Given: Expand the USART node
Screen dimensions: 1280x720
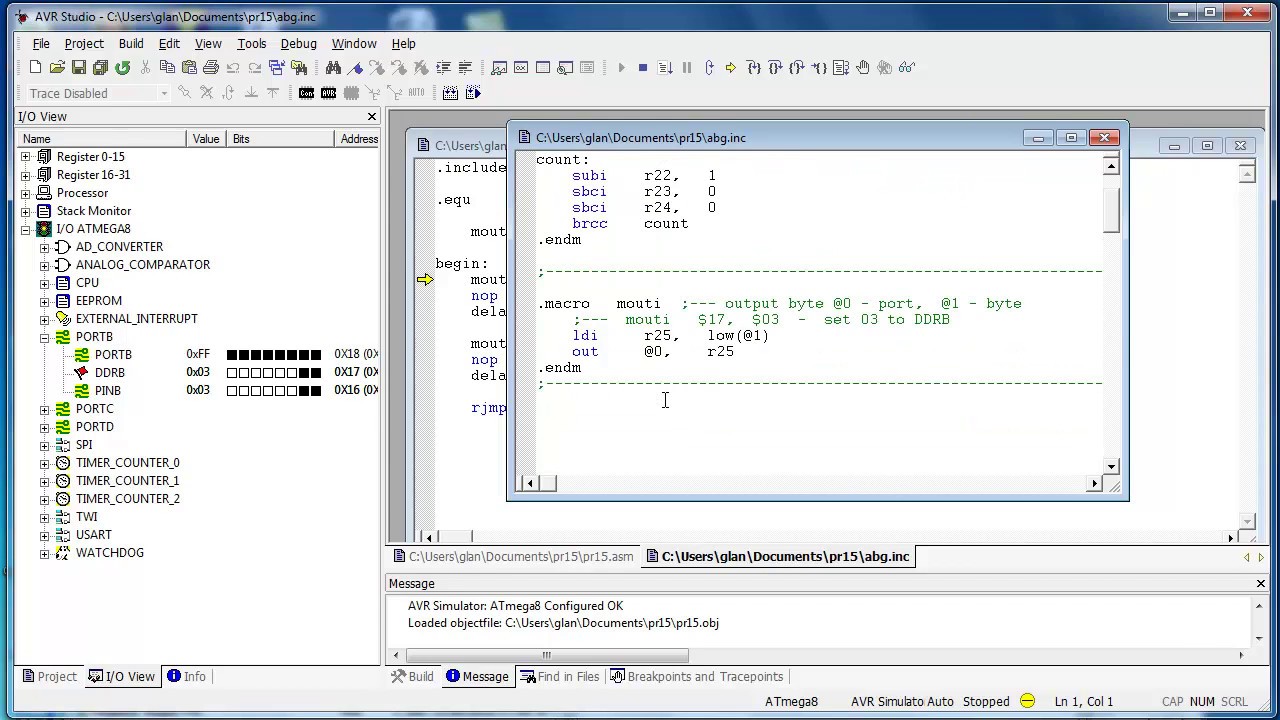Looking at the screenshot, I should point(45,535).
